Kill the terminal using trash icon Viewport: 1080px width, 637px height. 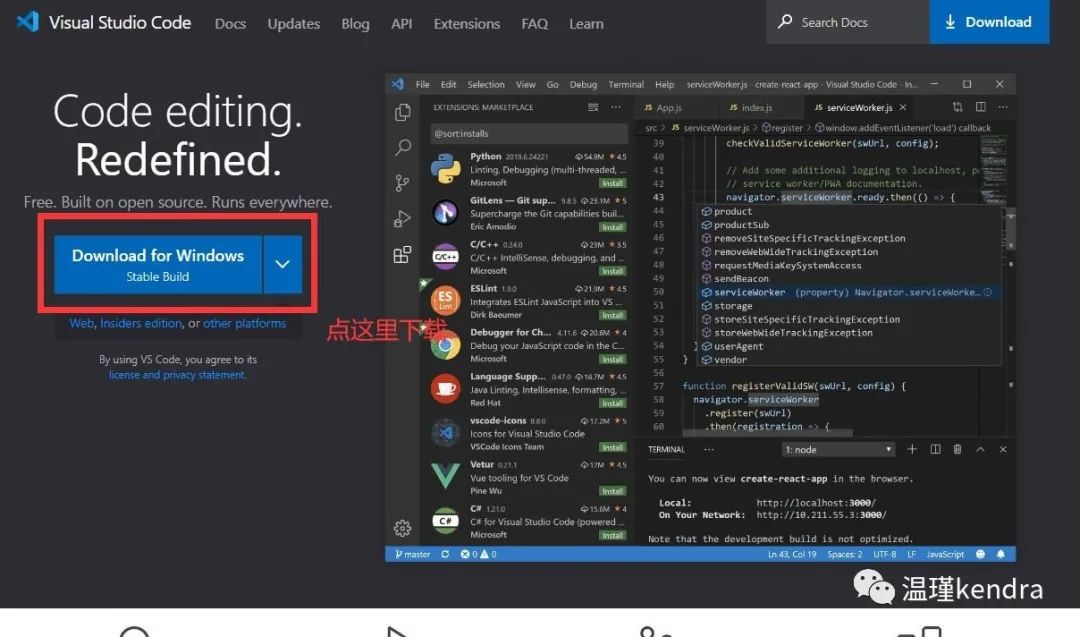(x=957, y=449)
